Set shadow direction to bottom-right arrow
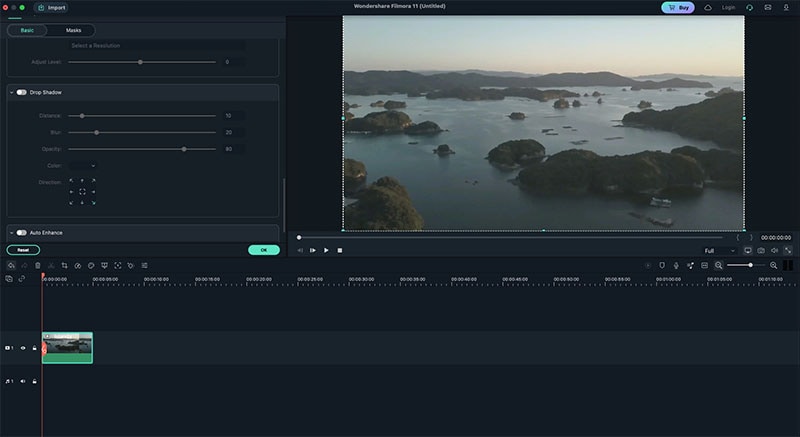The width and height of the screenshot is (800, 437). 93,203
